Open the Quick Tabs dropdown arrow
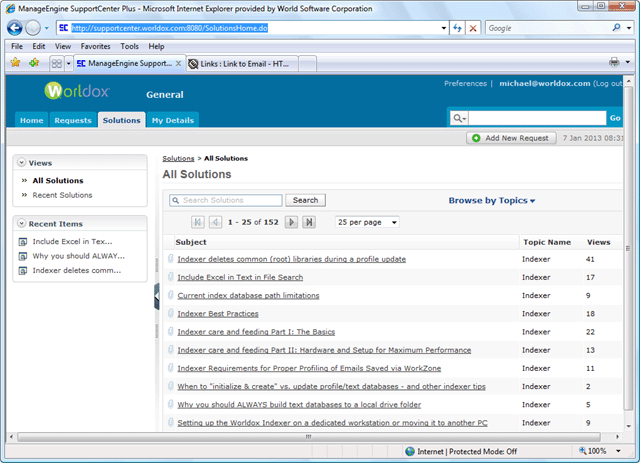640x463 pixels. tap(69, 63)
